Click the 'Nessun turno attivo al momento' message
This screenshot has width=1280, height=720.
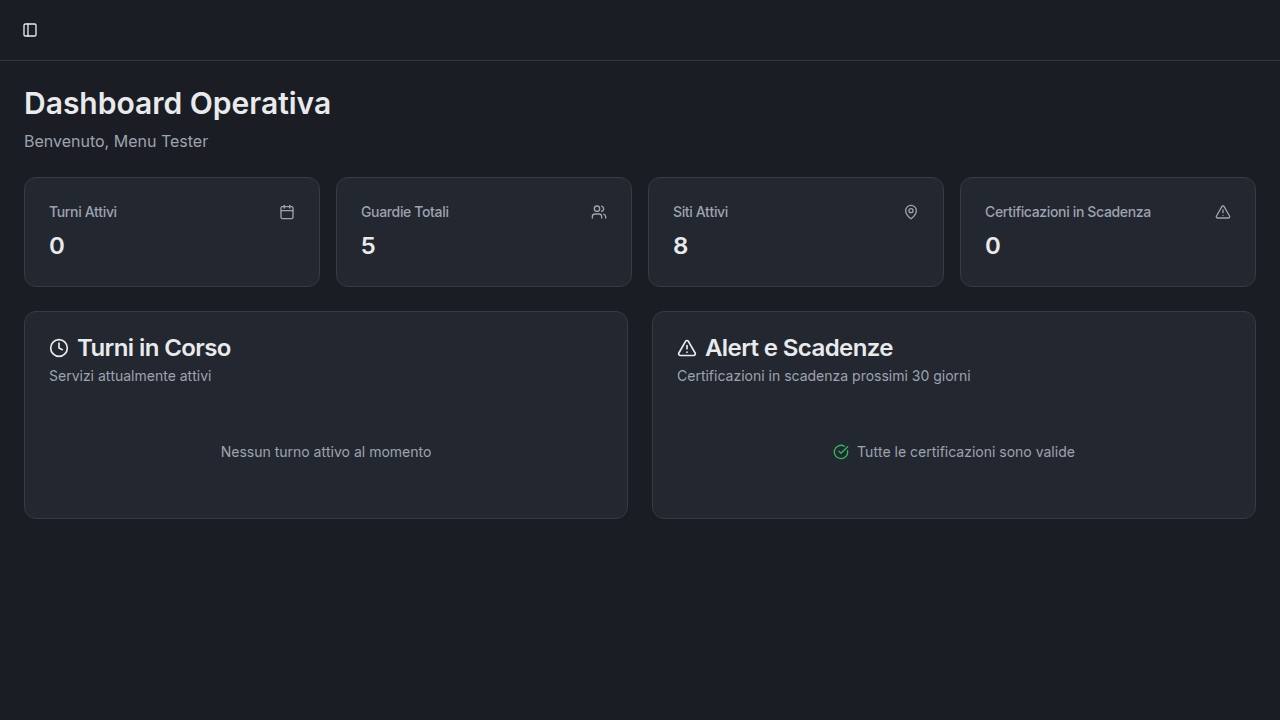click(x=326, y=452)
